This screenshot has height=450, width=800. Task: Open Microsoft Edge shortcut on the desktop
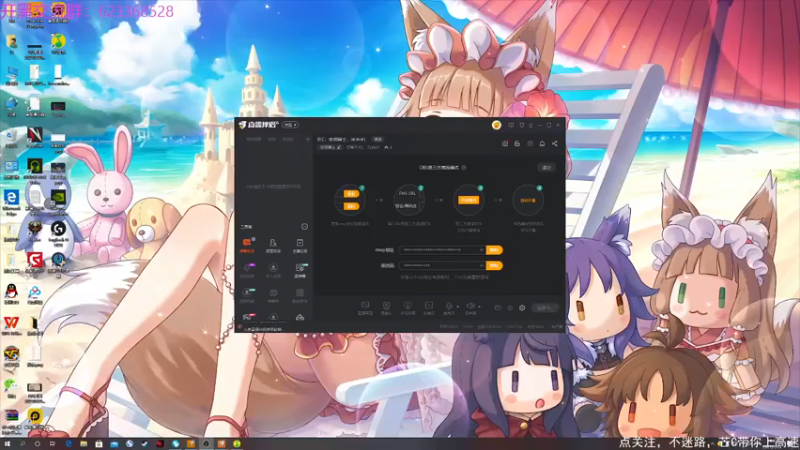pos(11,200)
